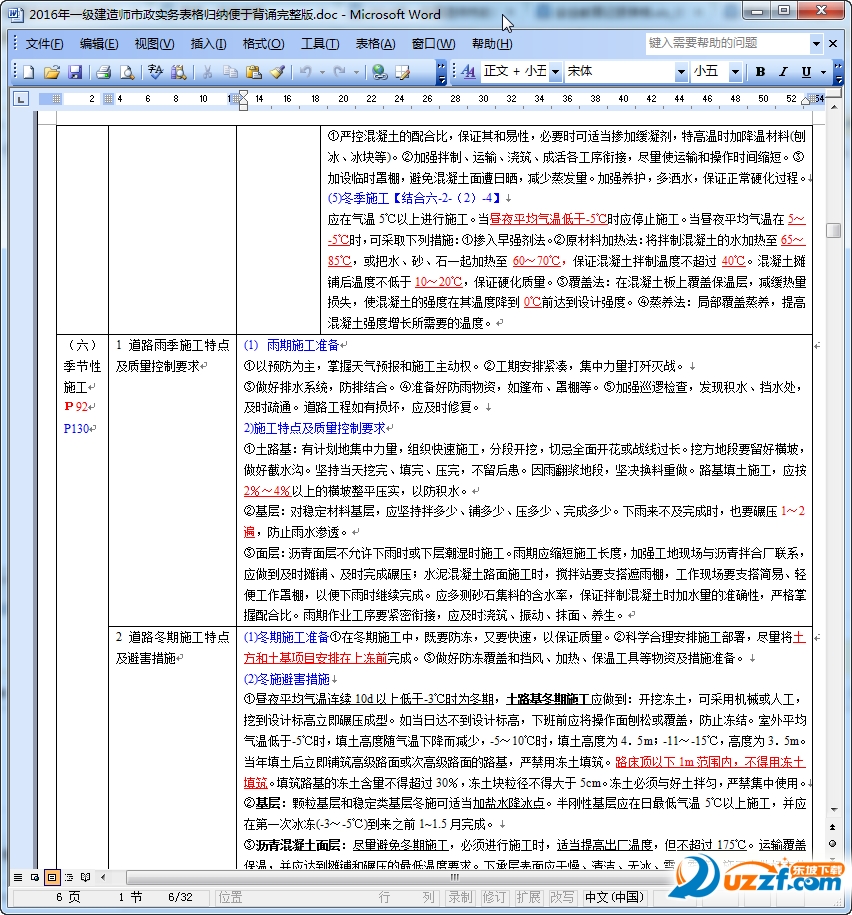The width and height of the screenshot is (852, 915).
Task: Toggle Print Layout view button
Action: pyautogui.click(x=52, y=877)
